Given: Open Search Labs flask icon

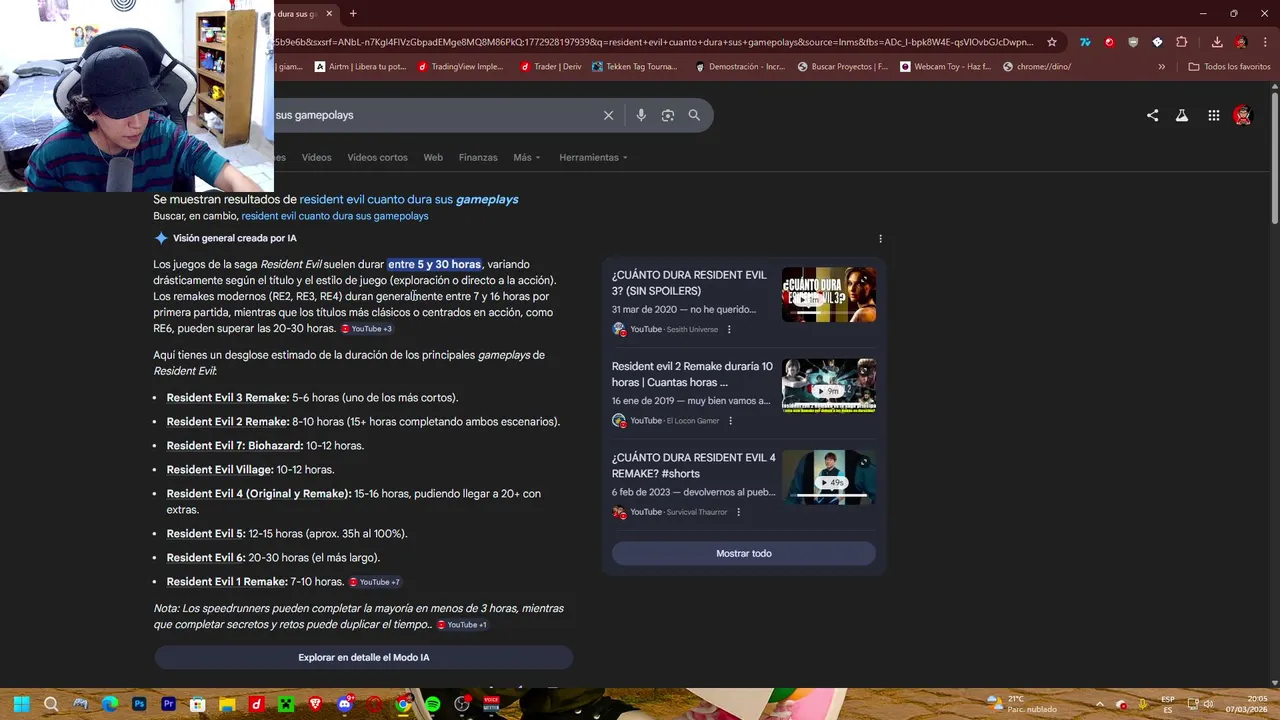Looking at the screenshot, I should click(1182, 115).
